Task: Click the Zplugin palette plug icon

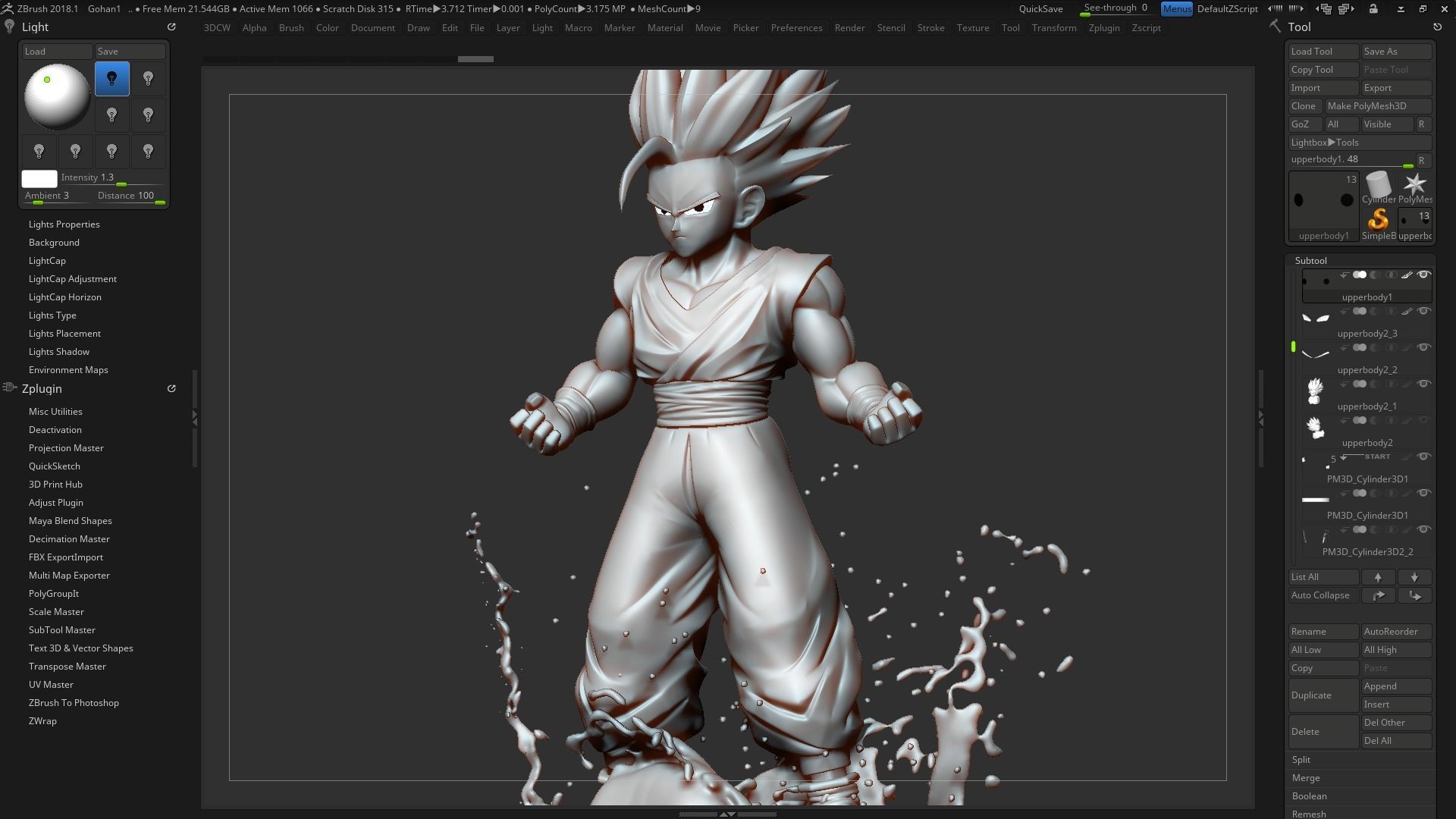Action: 9,388
